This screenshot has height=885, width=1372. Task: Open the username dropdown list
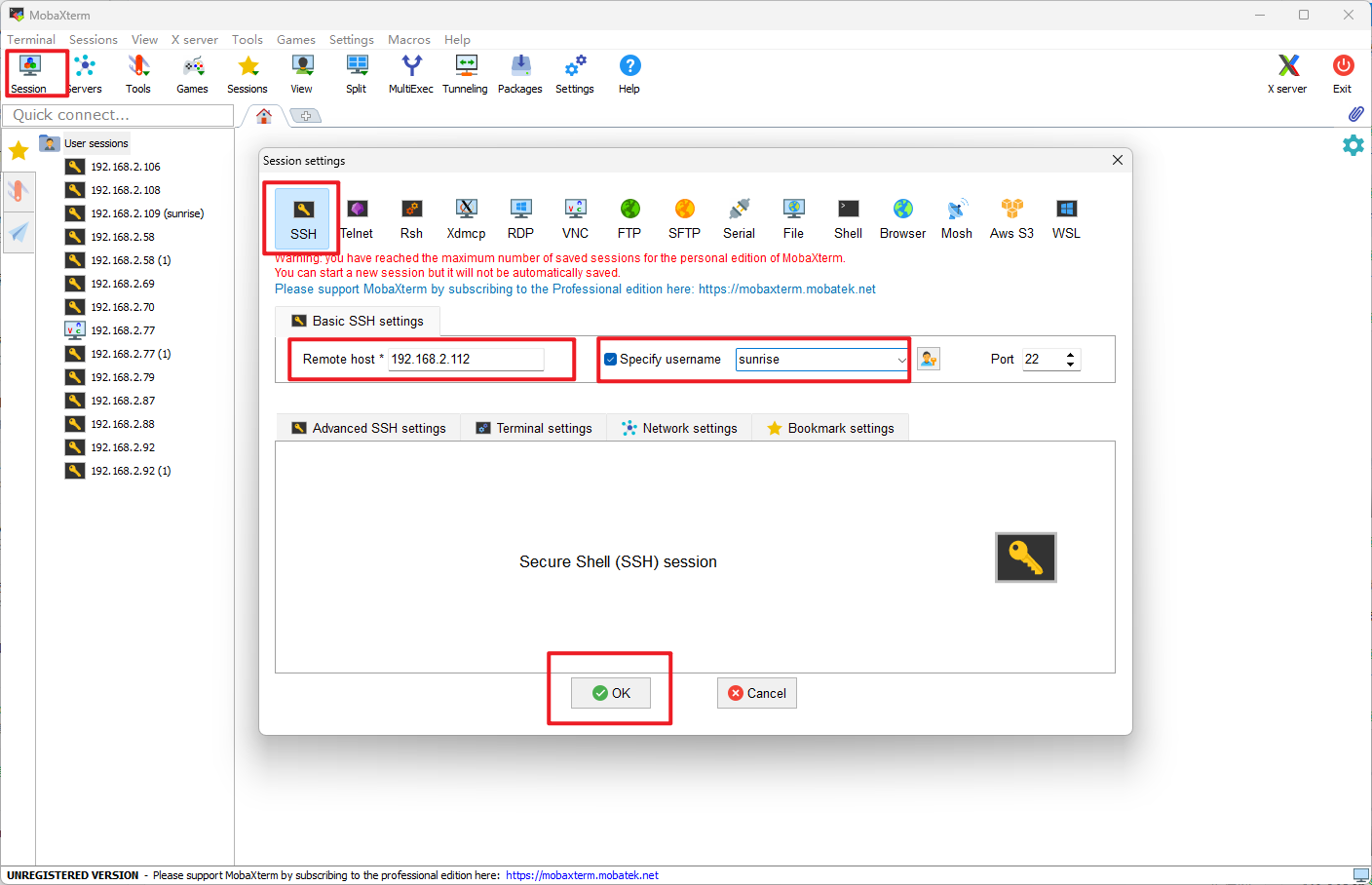(901, 360)
